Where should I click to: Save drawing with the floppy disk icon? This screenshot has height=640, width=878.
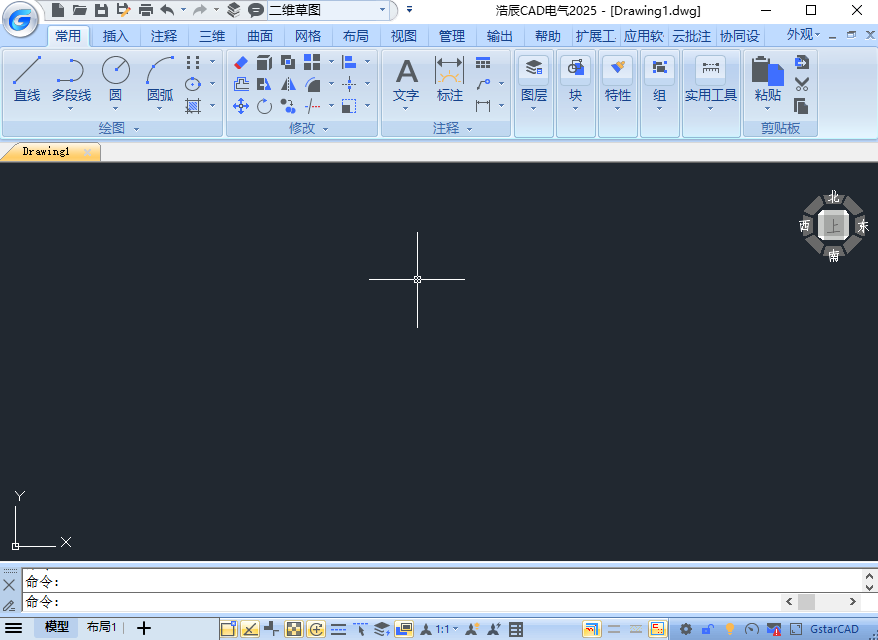[101, 10]
